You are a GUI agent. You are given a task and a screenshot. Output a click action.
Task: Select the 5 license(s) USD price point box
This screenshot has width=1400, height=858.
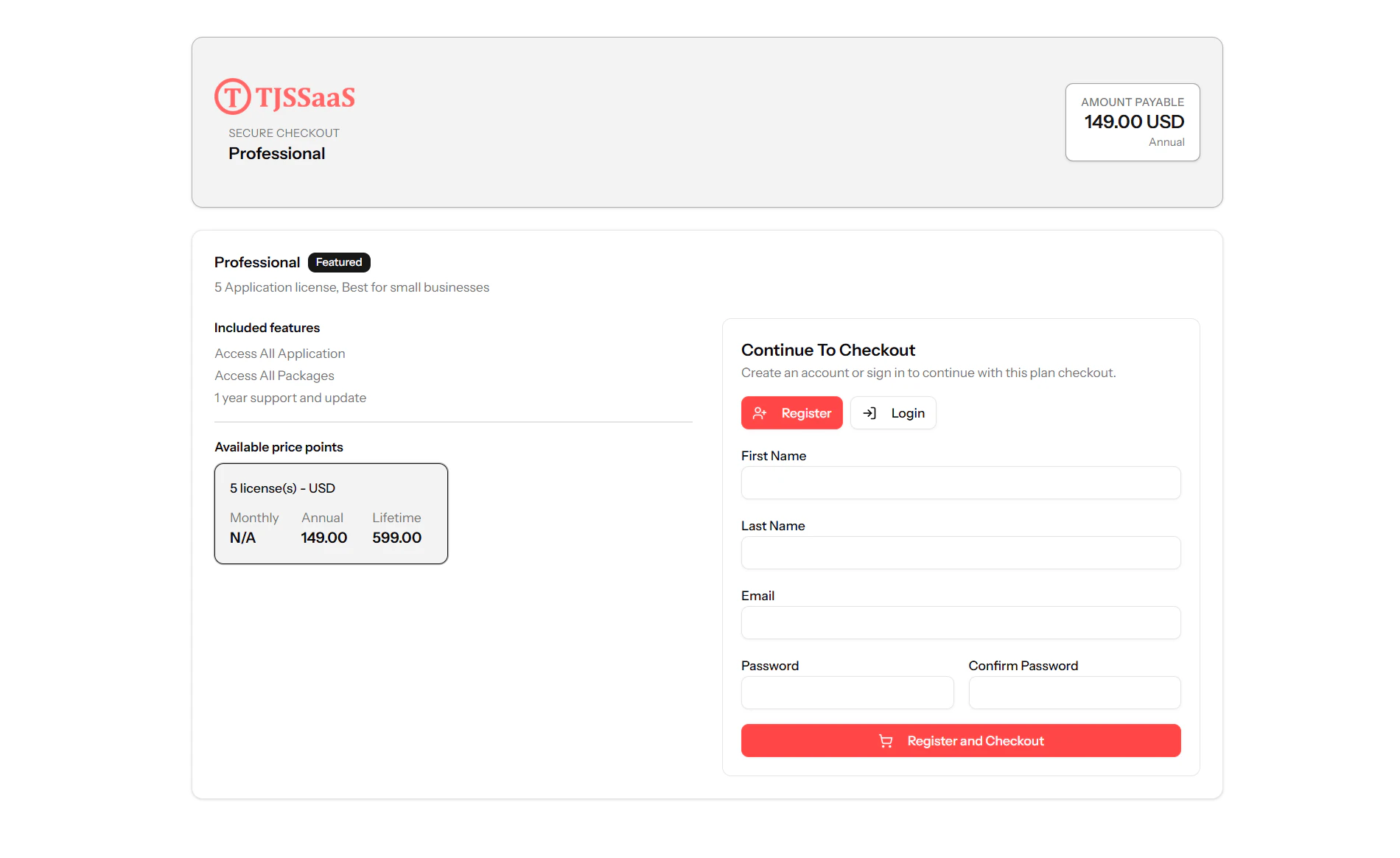330,513
